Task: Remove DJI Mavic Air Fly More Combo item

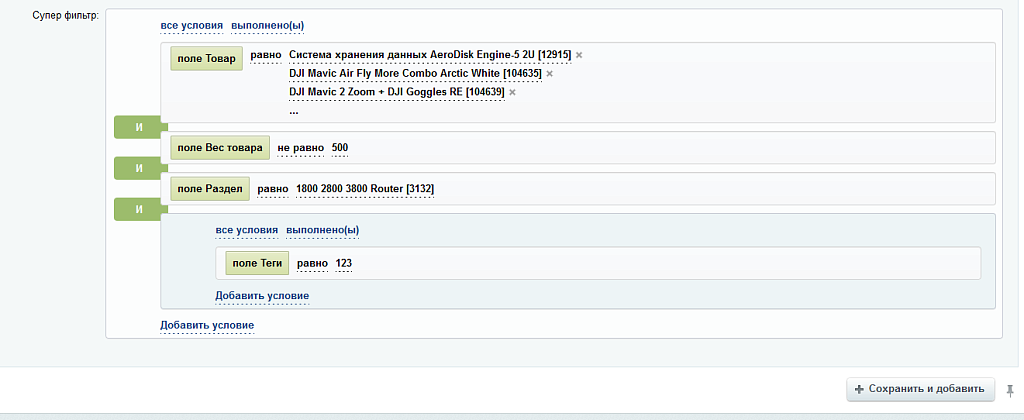Action: tap(549, 74)
